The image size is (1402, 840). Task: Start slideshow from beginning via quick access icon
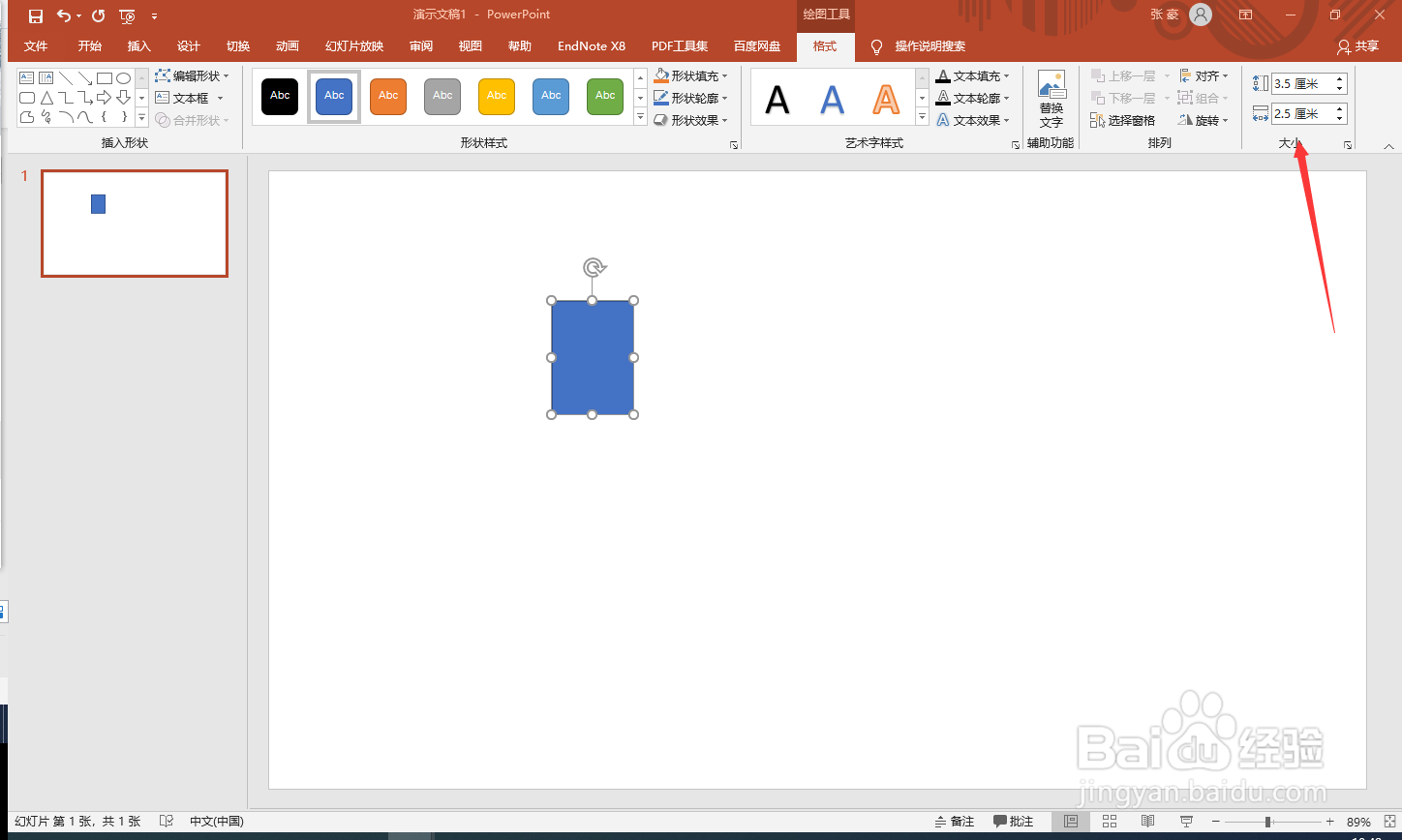pyautogui.click(x=127, y=15)
